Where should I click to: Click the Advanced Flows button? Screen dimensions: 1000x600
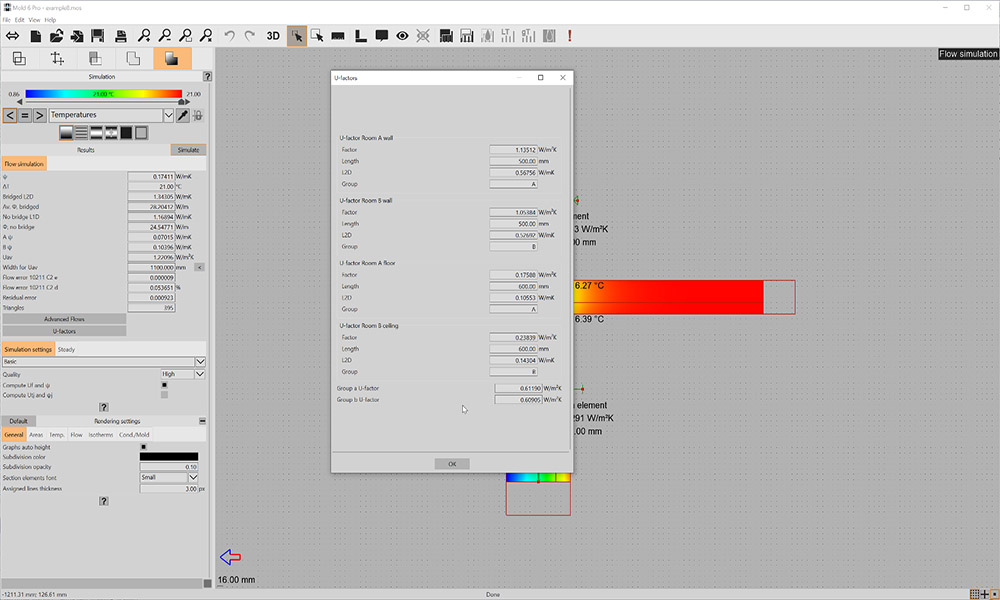click(64, 319)
